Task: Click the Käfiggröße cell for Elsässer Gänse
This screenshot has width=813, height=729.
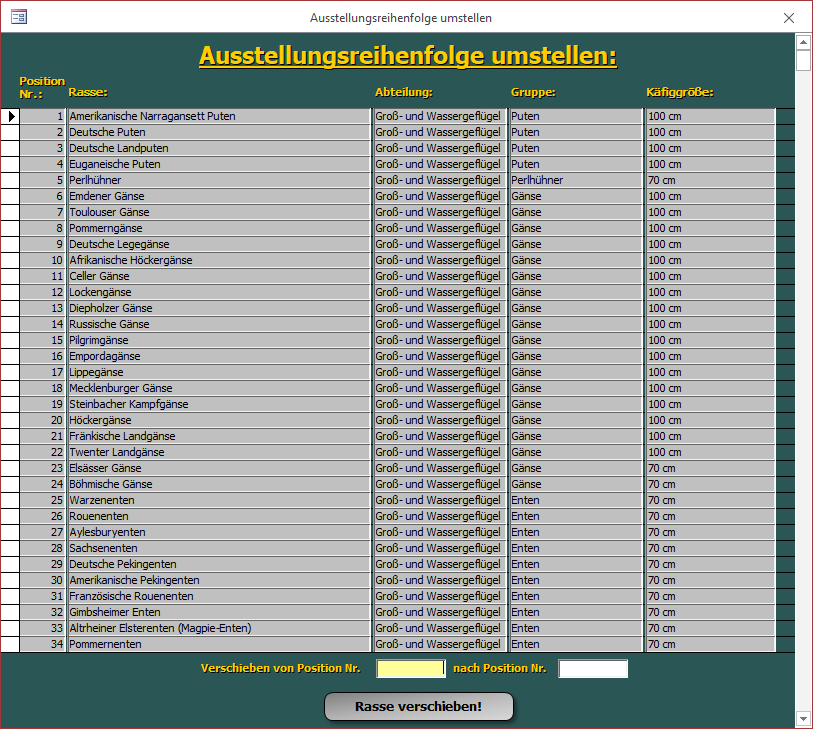Action: (x=709, y=468)
